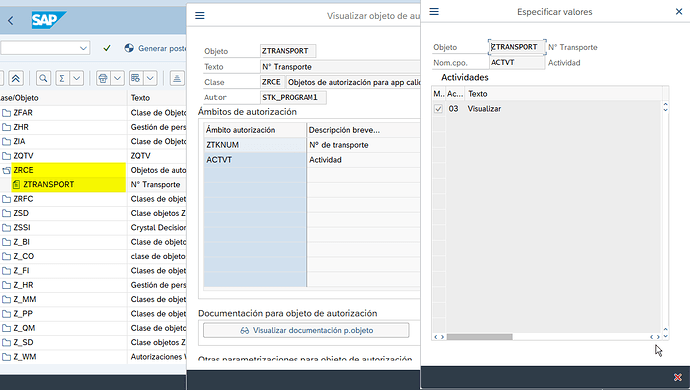Image resolution: width=690 pixels, height=390 pixels.
Task: Collapse the open ZRCE folder
Action: pyautogui.click(x=6, y=170)
